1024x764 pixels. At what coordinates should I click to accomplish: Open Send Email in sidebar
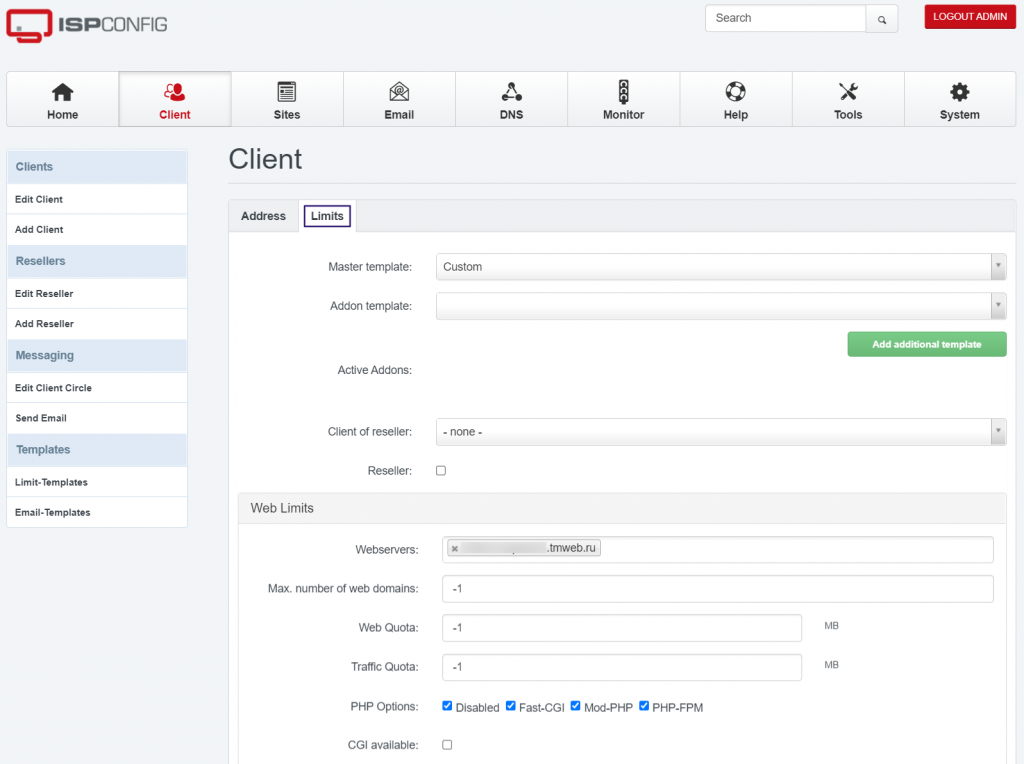tap(97, 418)
